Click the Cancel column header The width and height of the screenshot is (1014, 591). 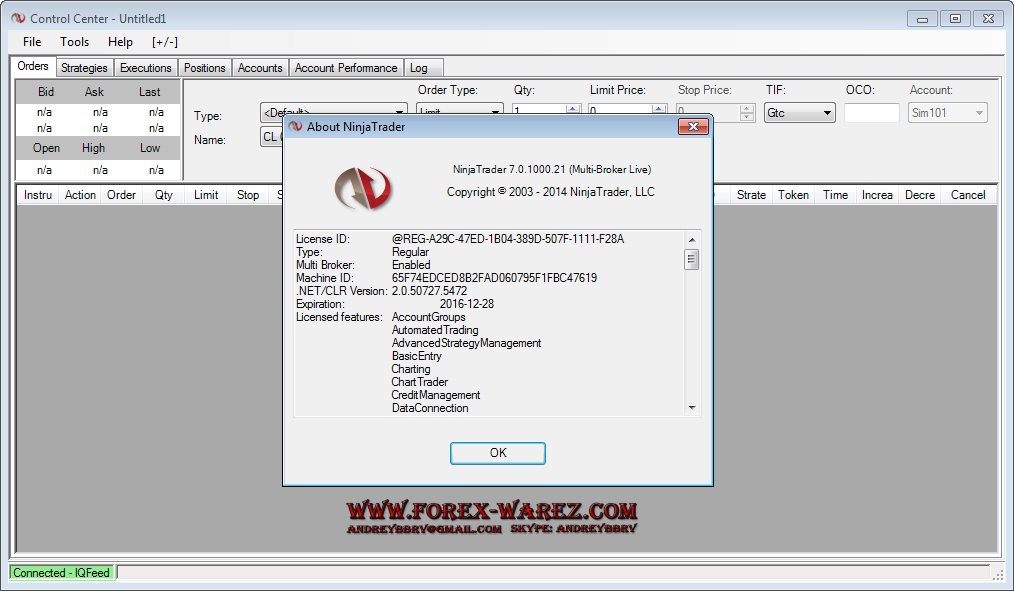click(967, 195)
